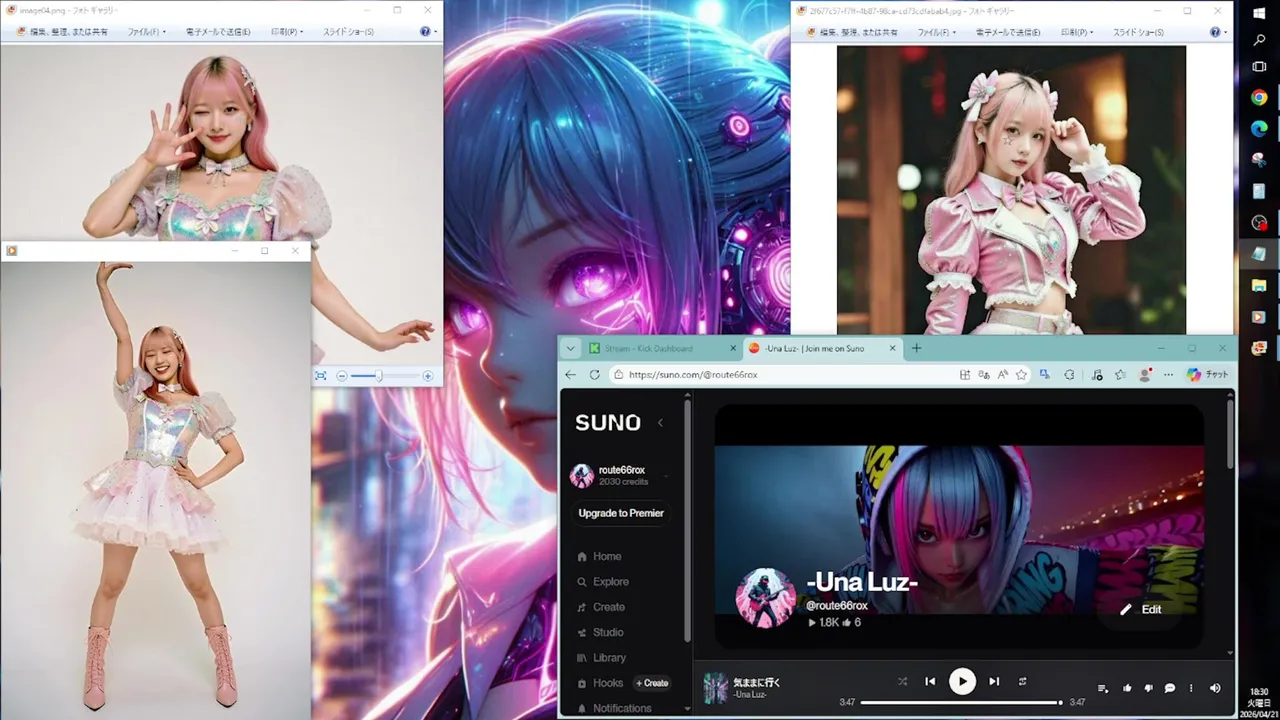Image resolution: width=1280 pixels, height=720 pixels.
Task: Mute the Suno player volume
Action: pos(1215,688)
